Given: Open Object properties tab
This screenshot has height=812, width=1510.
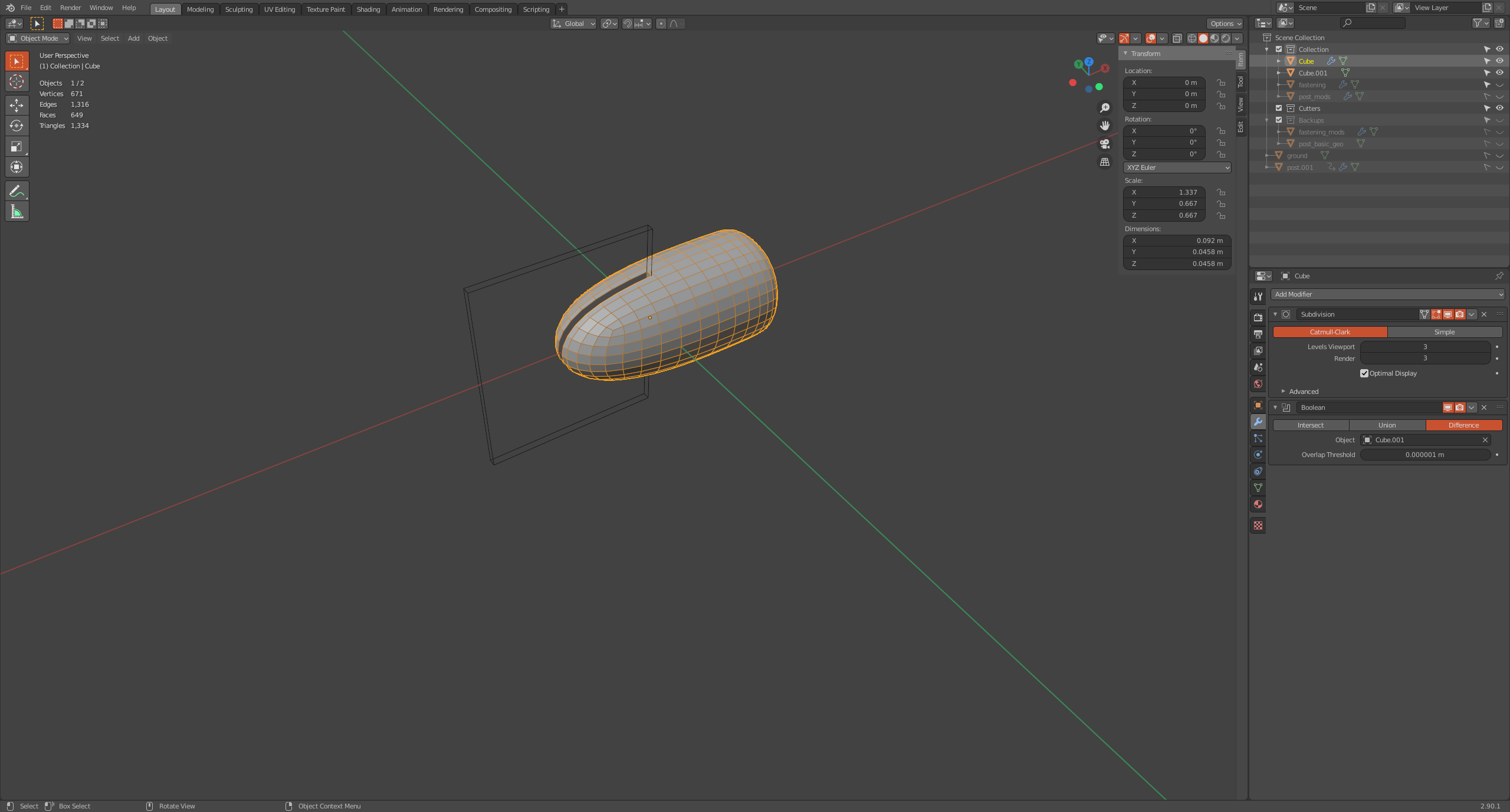Looking at the screenshot, I should click(x=1258, y=405).
